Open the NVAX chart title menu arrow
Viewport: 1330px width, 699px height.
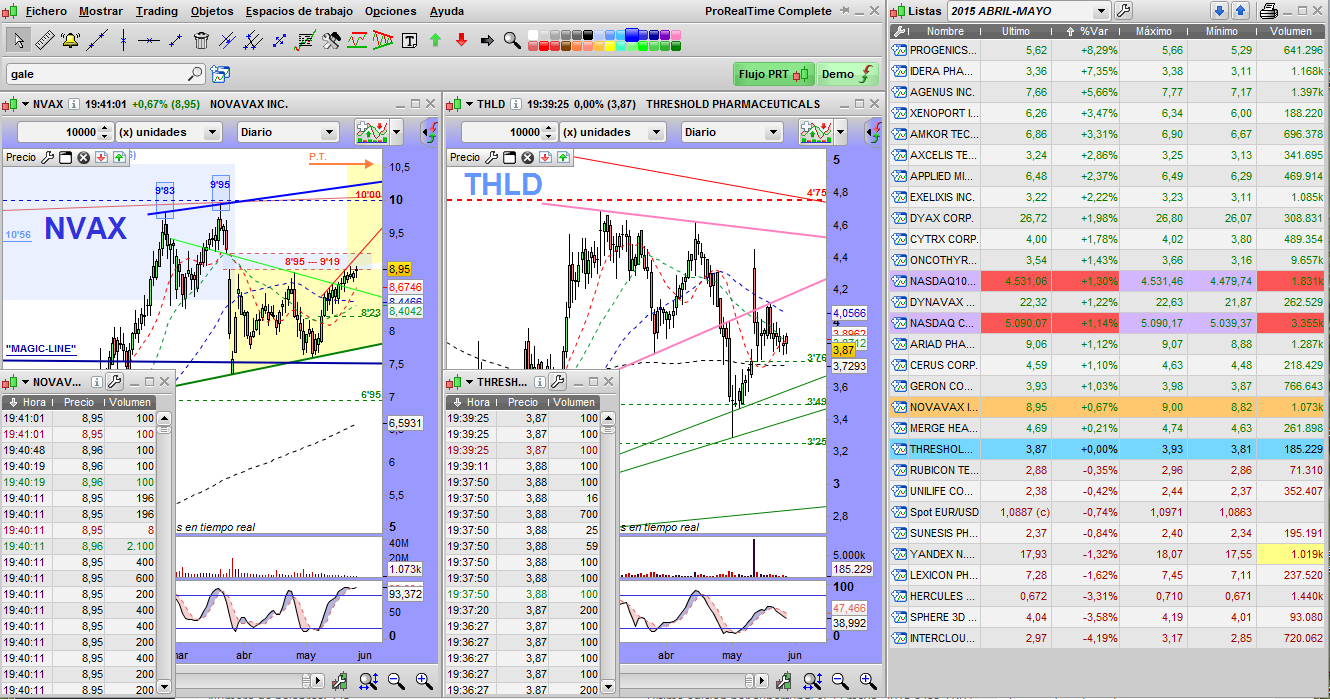click(24, 104)
